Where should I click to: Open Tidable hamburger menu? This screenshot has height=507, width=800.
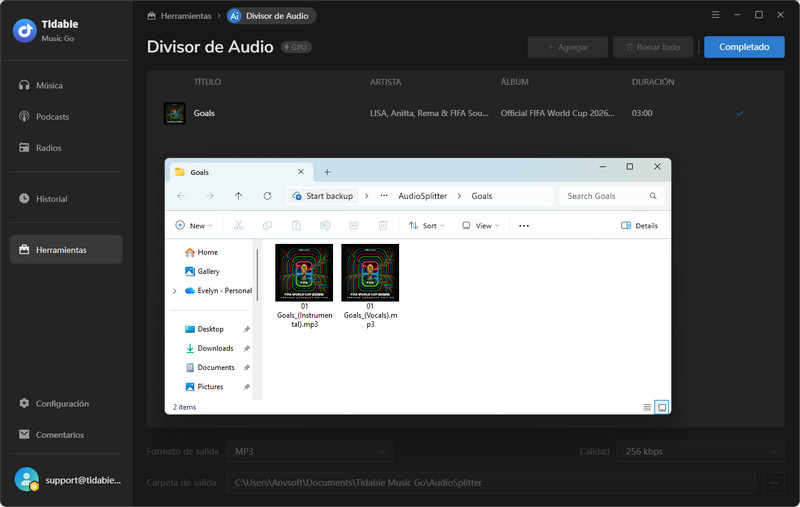pos(716,15)
